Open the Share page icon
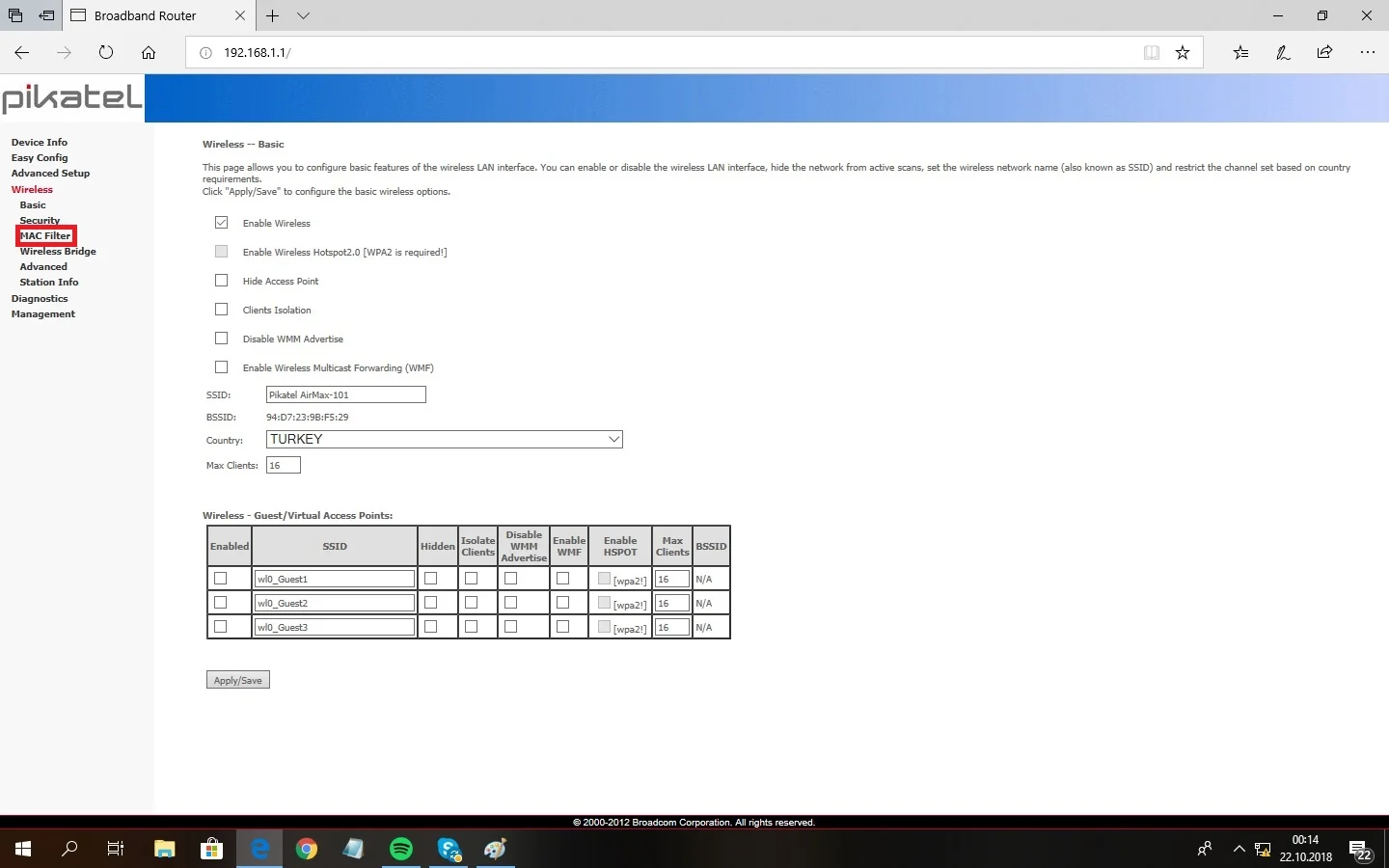Image resolution: width=1389 pixels, height=868 pixels. pos(1324,53)
